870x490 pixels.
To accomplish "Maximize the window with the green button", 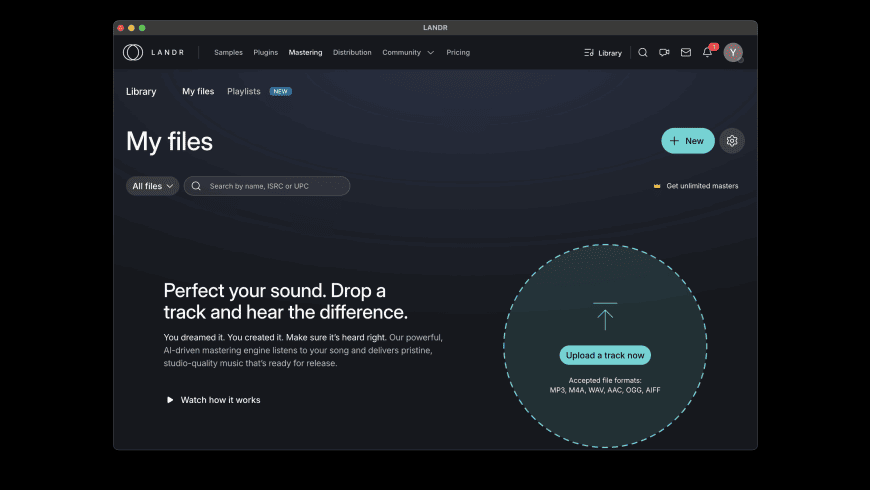I will pyautogui.click(x=142, y=28).
